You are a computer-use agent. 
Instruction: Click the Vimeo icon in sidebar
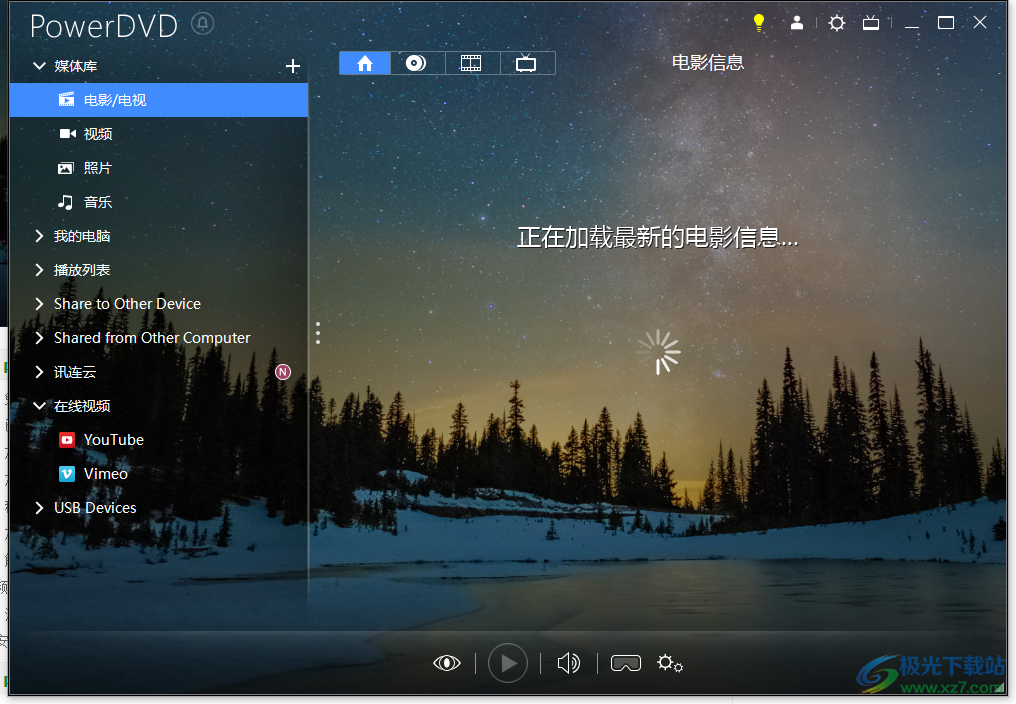[x=67, y=474]
